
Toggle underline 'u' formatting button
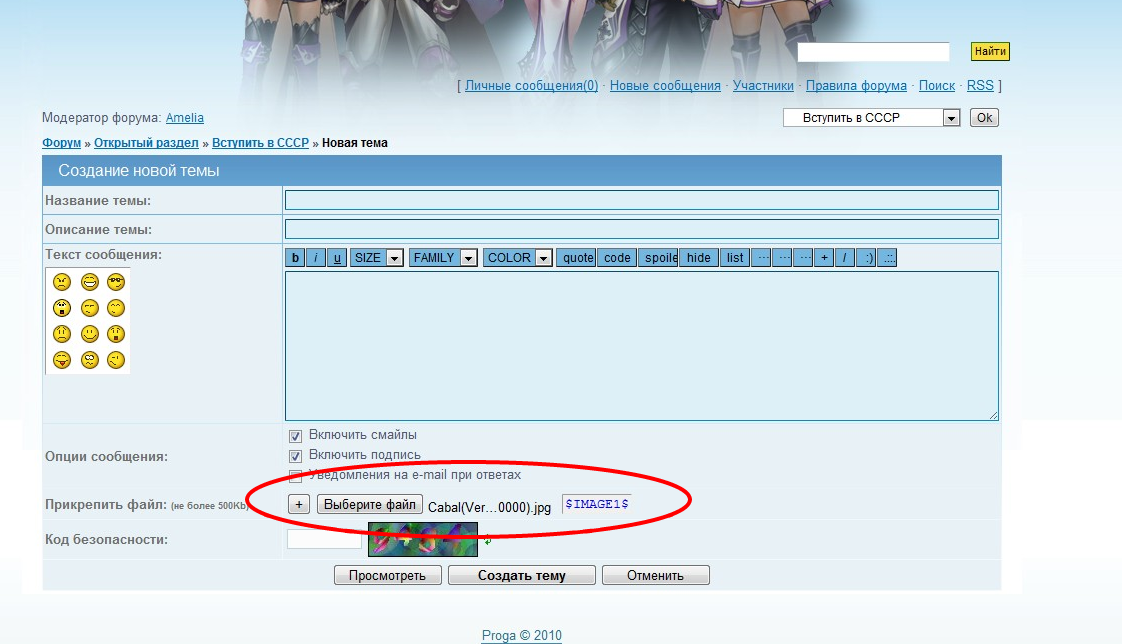337,258
